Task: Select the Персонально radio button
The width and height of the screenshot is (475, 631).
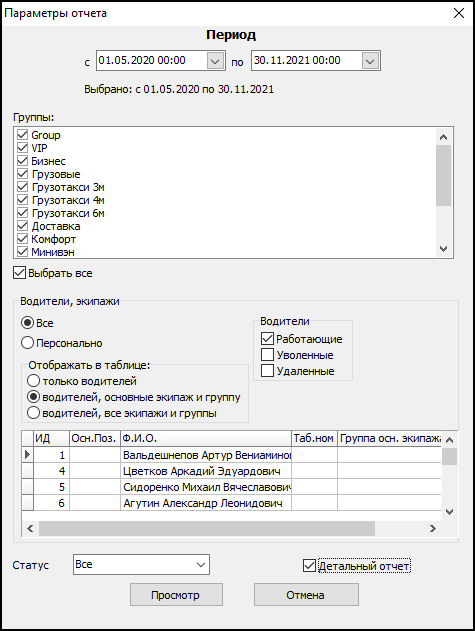Action: pyautogui.click(x=27, y=343)
